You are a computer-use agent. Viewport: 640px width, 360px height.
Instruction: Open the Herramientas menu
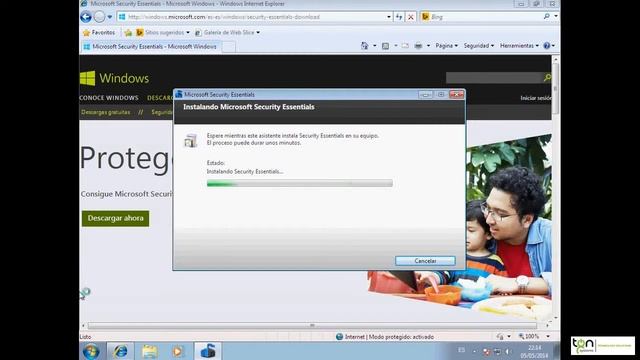pos(519,46)
